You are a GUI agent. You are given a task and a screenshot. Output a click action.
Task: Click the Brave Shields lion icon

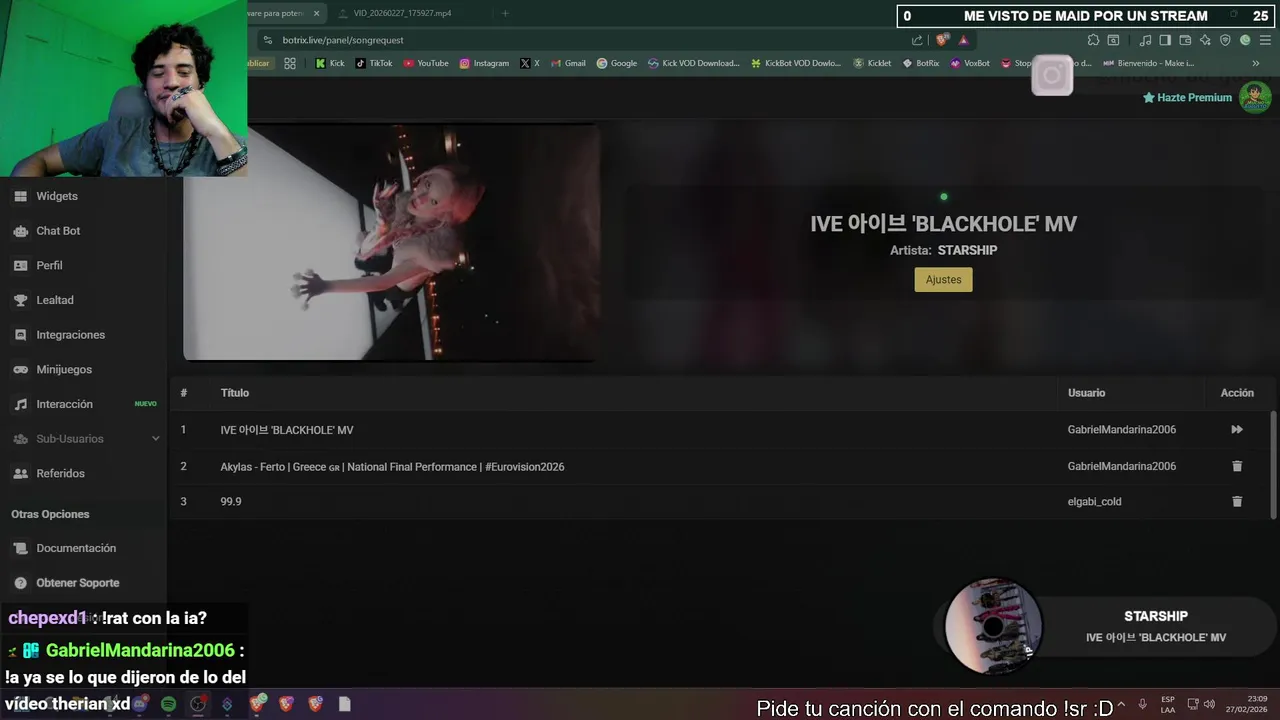coord(942,40)
